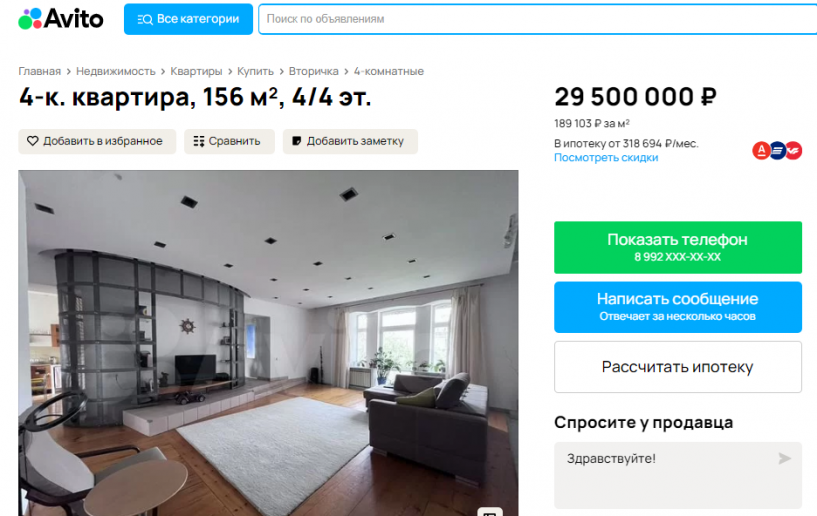
Task: Click Посмотреть скидки link
Action: coord(606,157)
